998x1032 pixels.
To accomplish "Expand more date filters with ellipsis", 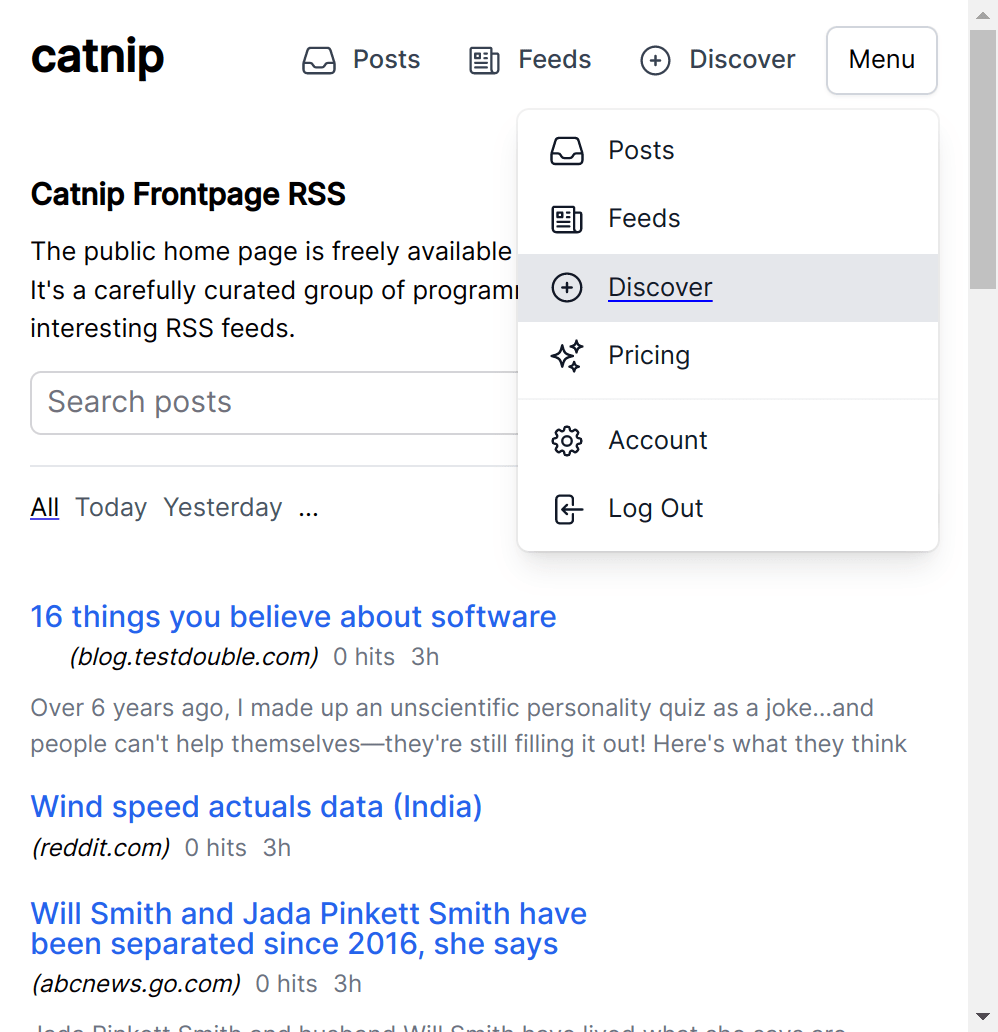I will tap(308, 508).
